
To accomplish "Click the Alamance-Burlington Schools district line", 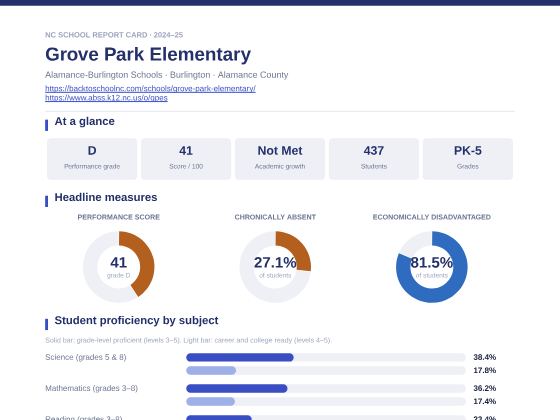I will click(x=166, y=75).
